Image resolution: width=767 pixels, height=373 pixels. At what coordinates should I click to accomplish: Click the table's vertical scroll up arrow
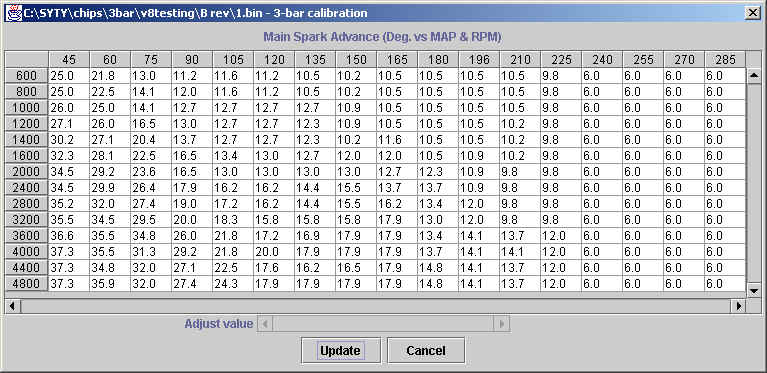tap(754, 75)
